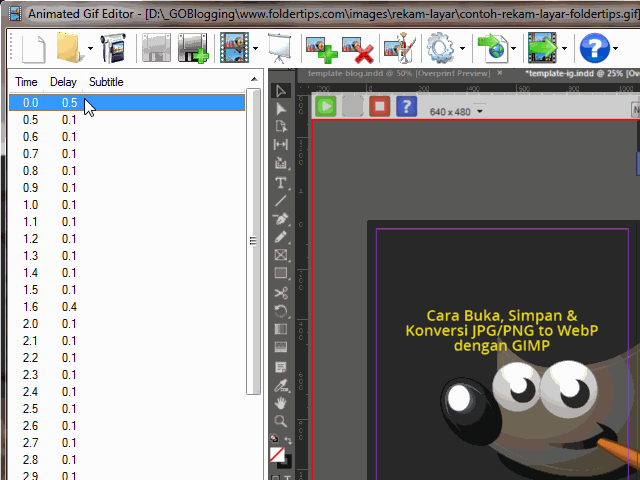The width and height of the screenshot is (640, 480).
Task: Select the Pencil tool
Action: pyautogui.click(x=281, y=237)
